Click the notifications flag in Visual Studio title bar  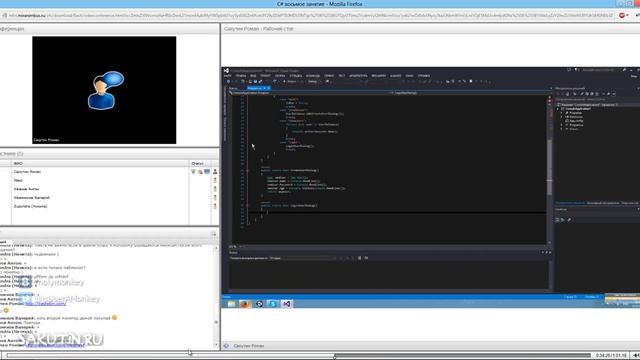click(x=577, y=70)
